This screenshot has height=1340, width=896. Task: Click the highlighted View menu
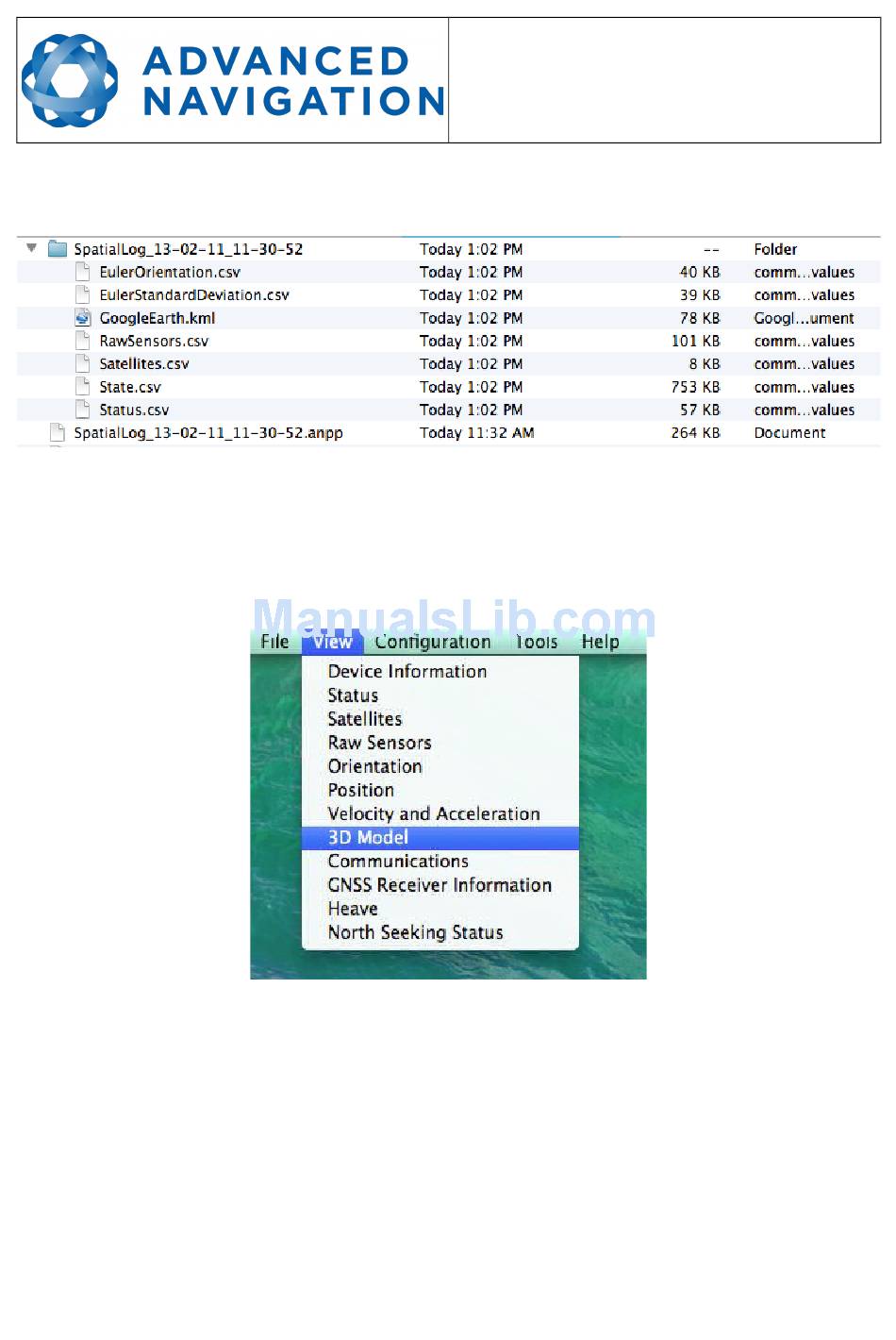click(332, 642)
